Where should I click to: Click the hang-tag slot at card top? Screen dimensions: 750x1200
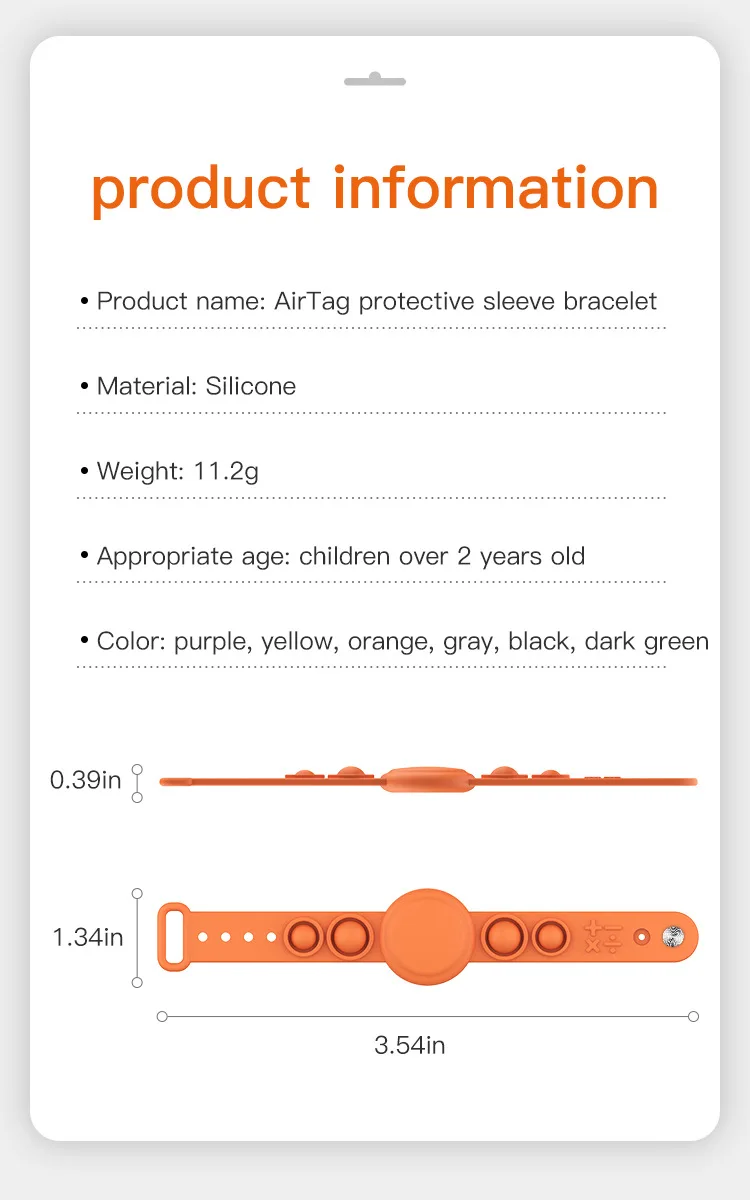click(375, 80)
